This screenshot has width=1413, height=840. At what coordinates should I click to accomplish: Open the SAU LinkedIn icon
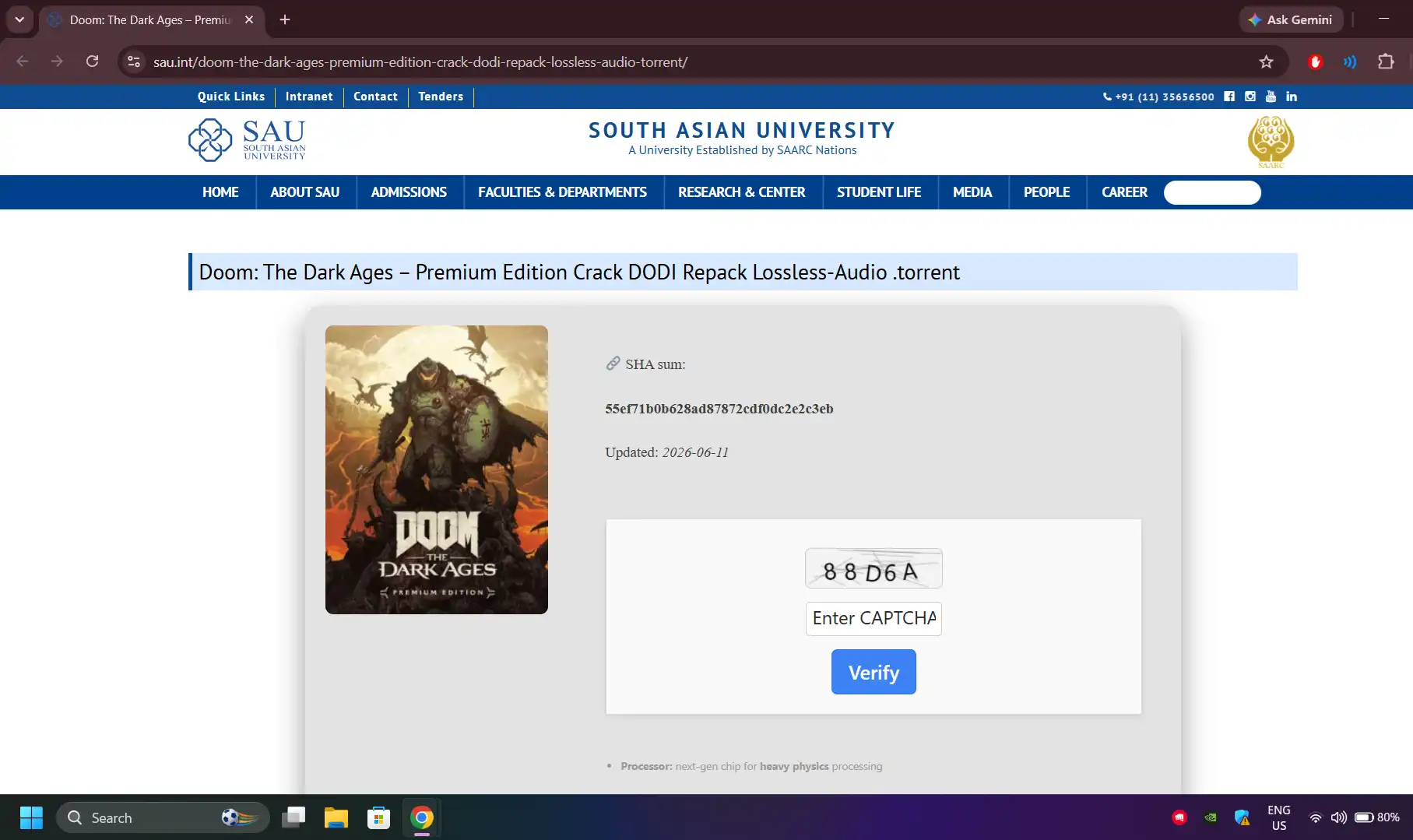[1292, 97]
